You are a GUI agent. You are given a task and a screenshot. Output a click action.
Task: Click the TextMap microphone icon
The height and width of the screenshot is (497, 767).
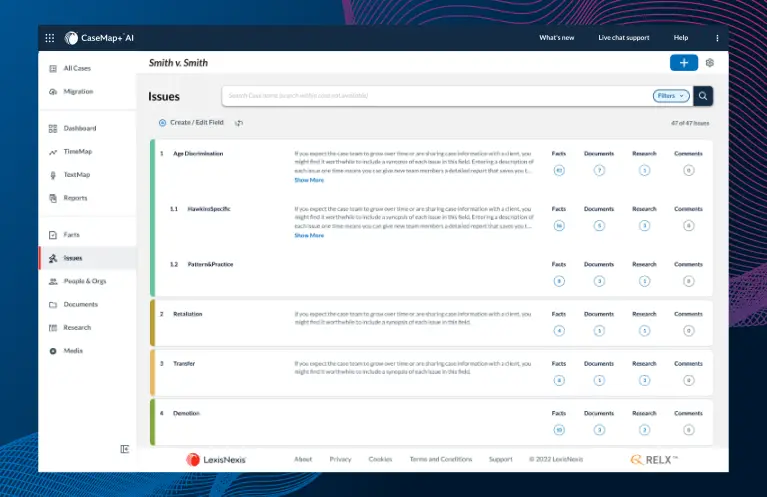click(x=53, y=175)
